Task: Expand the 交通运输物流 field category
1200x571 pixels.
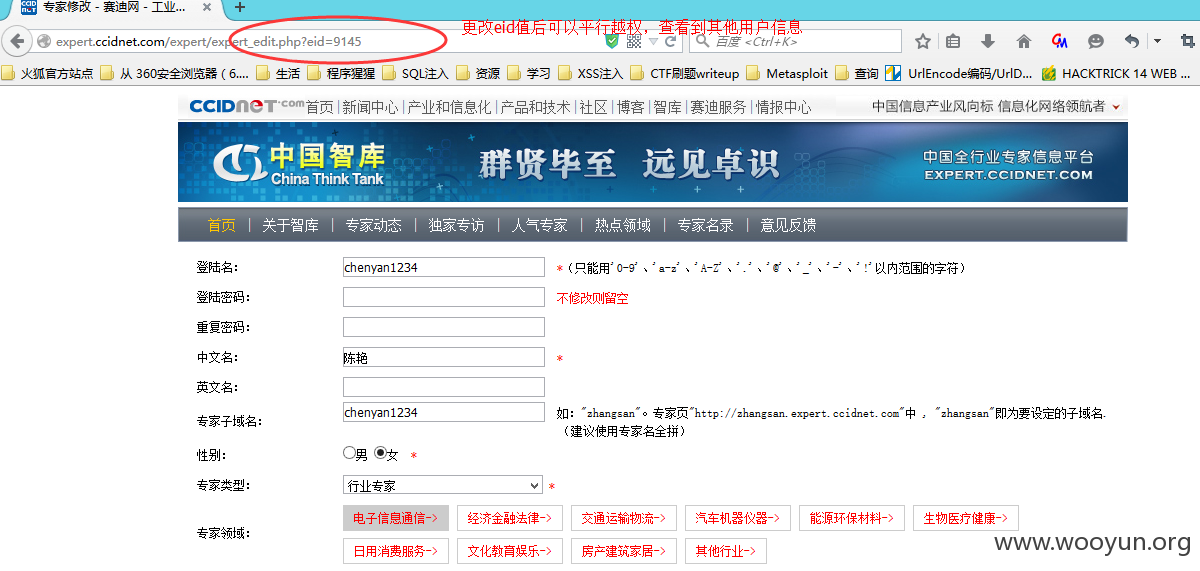Action: click(x=623, y=518)
